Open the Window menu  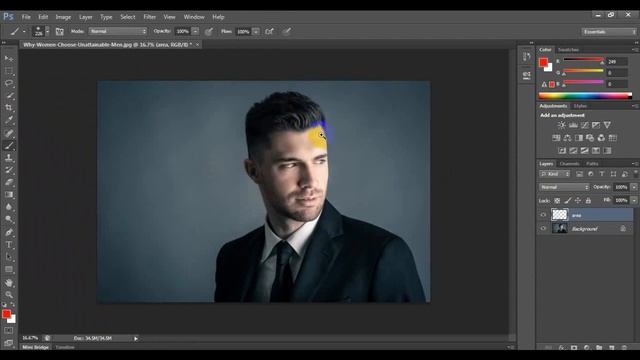coord(194,17)
